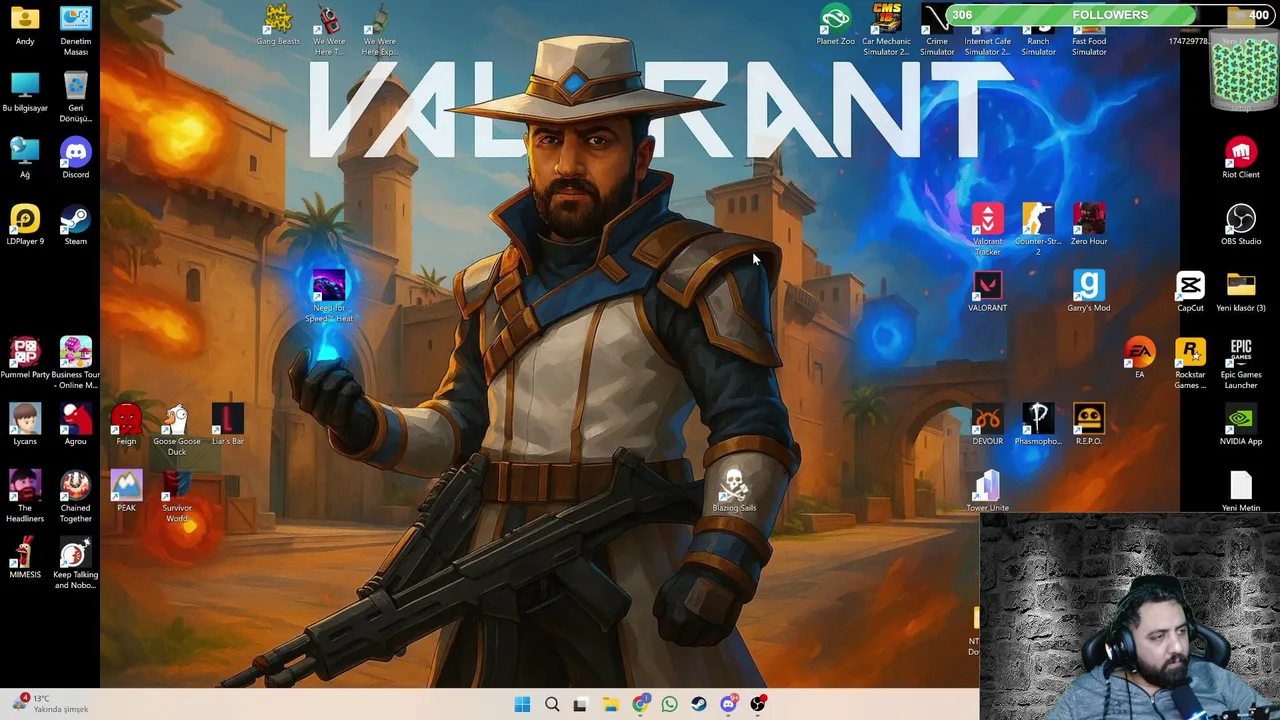The width and height of the screenshot is (1280, 720).
Task: Open Denetim Masası control panel icon
Action: coord(76,31)
